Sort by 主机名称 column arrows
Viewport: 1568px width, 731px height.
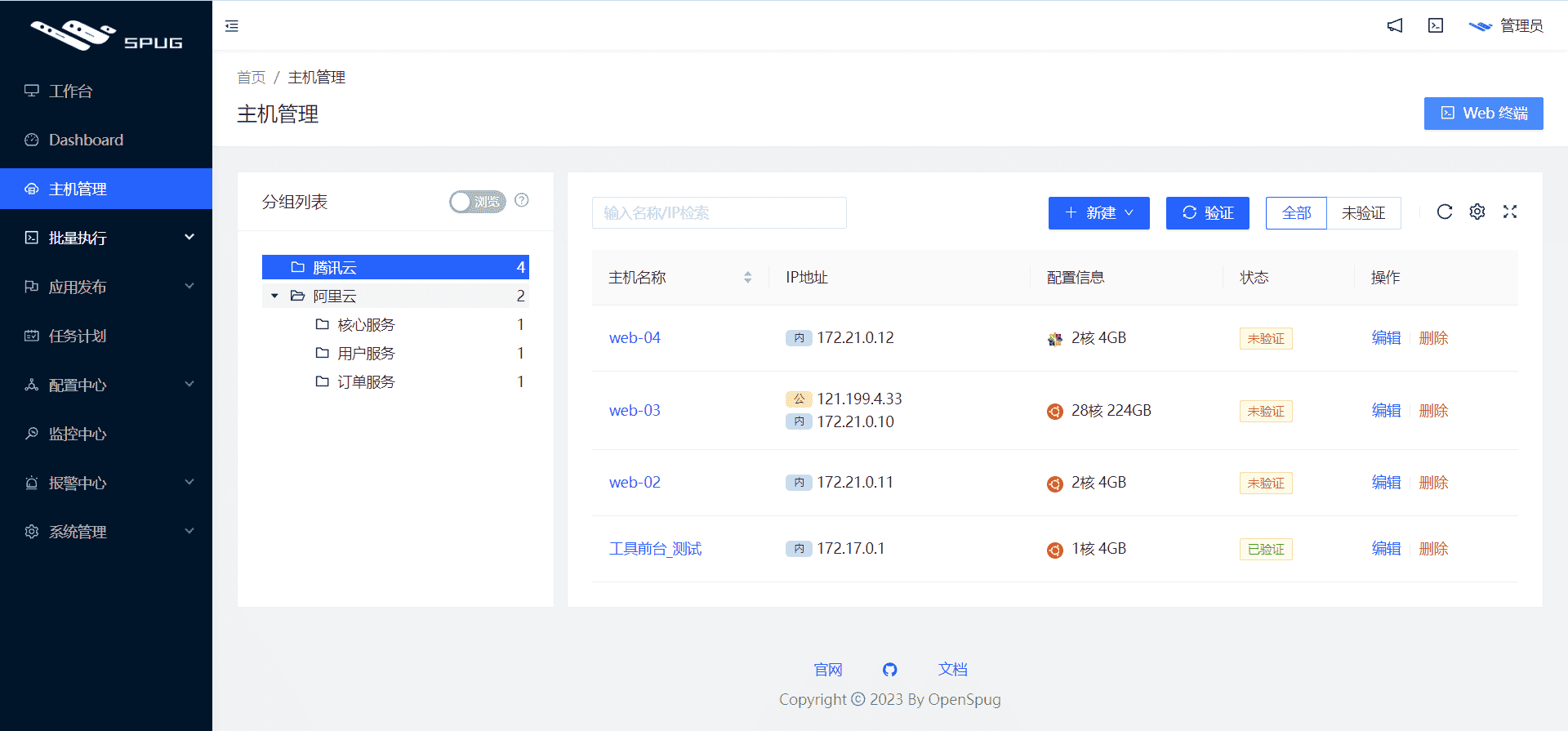click(747, 278)
